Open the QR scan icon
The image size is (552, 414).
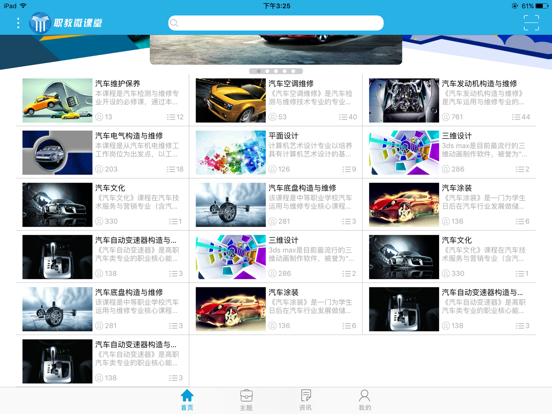531,23
